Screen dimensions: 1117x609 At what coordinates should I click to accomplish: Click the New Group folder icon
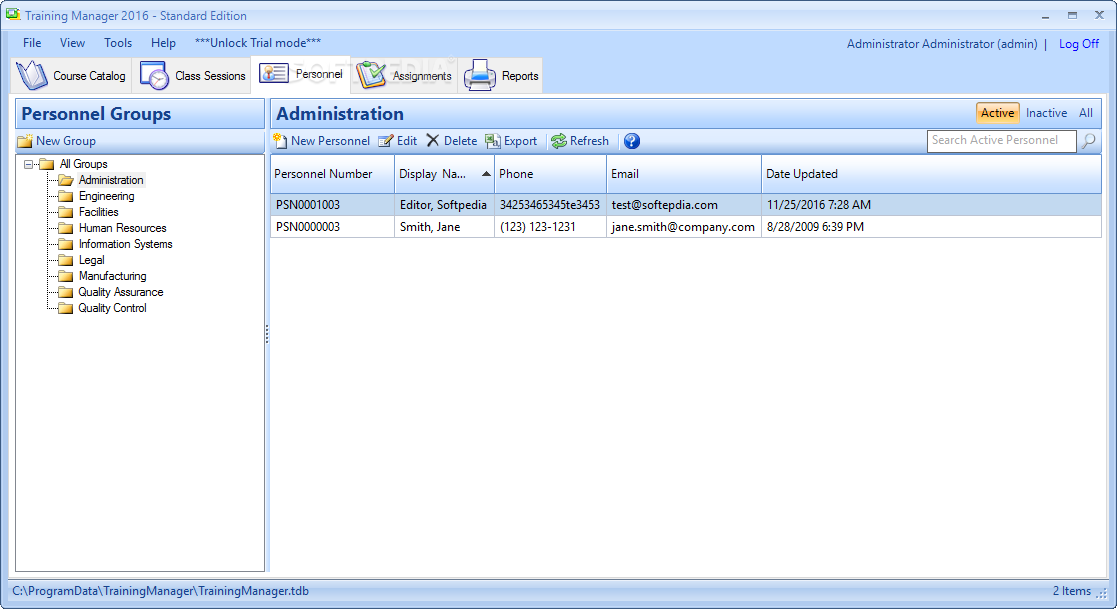(x=25, y=141)
